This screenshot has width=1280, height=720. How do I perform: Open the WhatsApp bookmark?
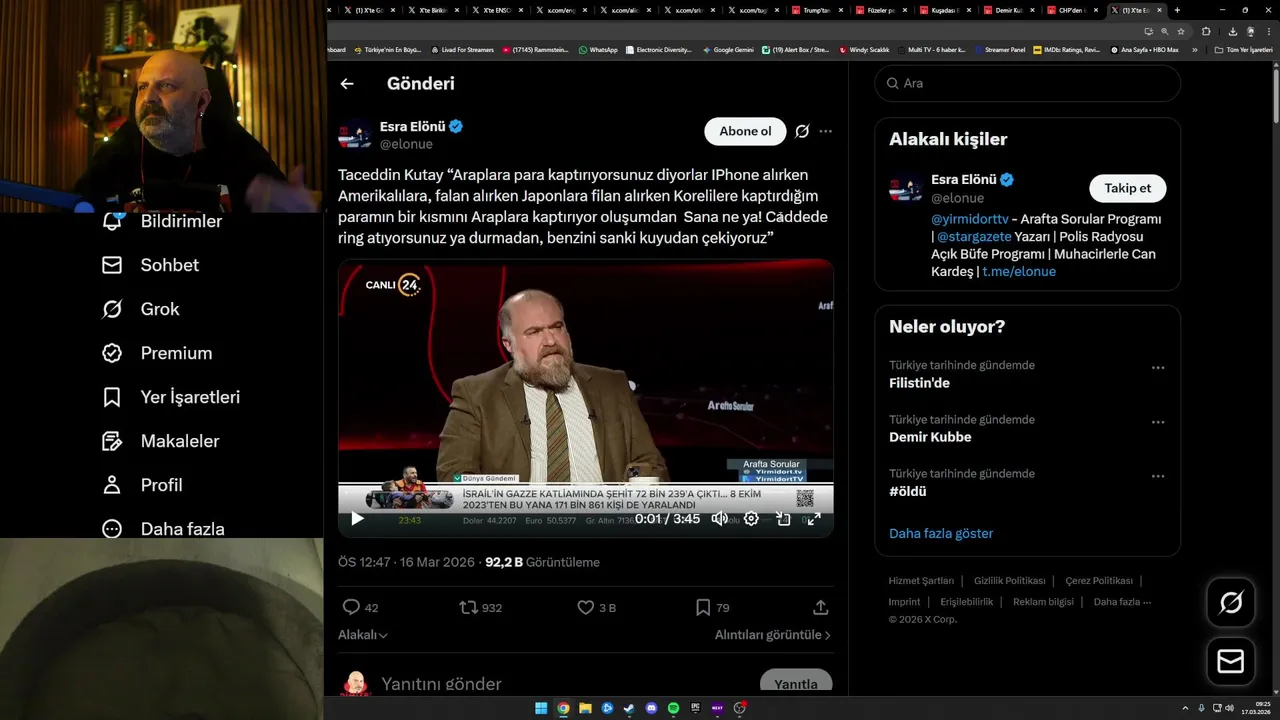point(598,49)
